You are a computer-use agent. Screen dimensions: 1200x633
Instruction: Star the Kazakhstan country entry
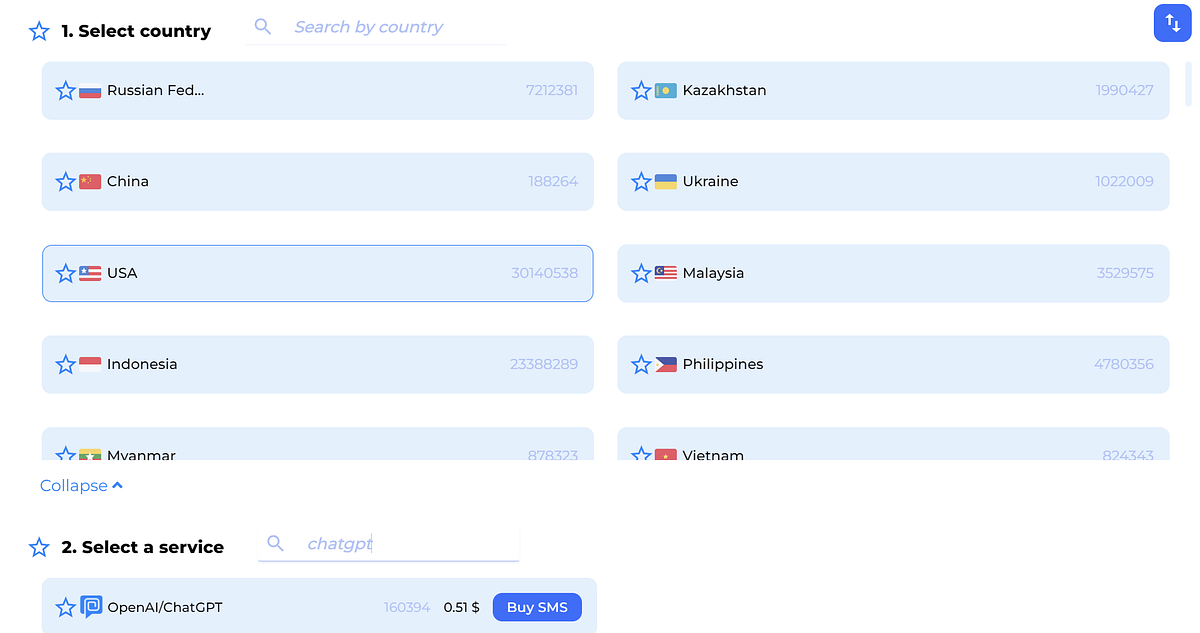(642, 91)
